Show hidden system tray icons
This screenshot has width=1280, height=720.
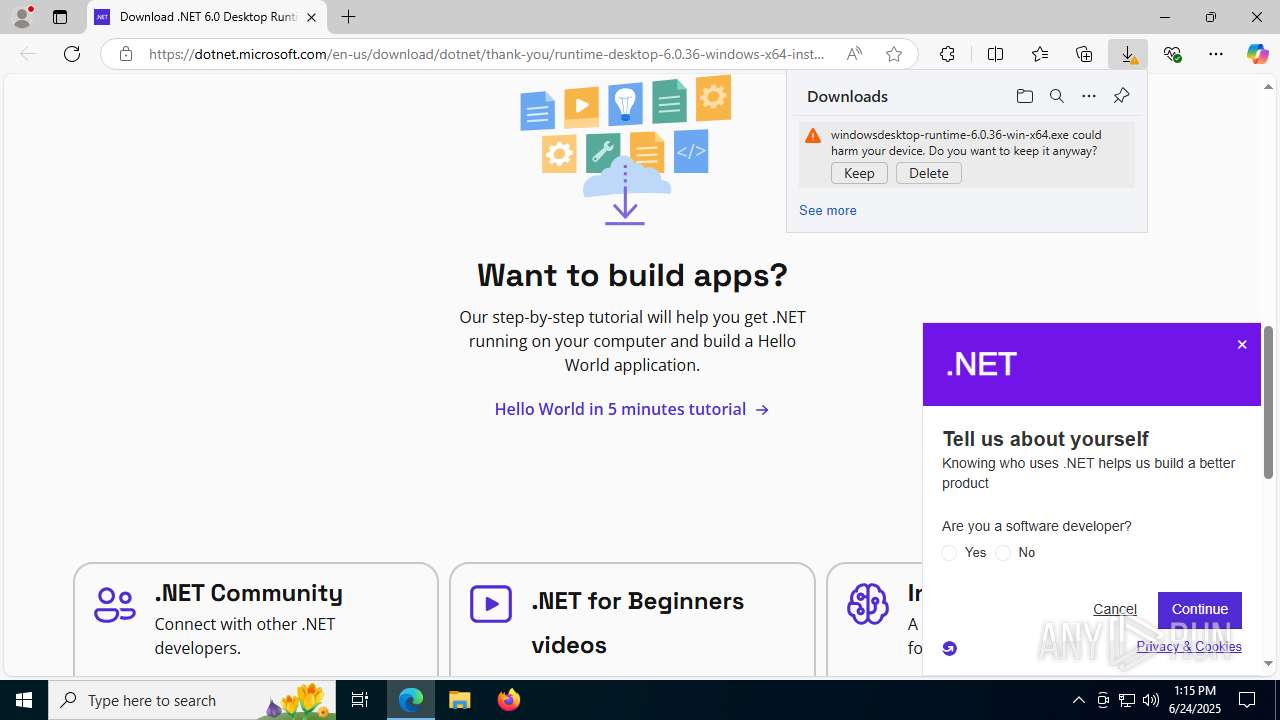1078,700
